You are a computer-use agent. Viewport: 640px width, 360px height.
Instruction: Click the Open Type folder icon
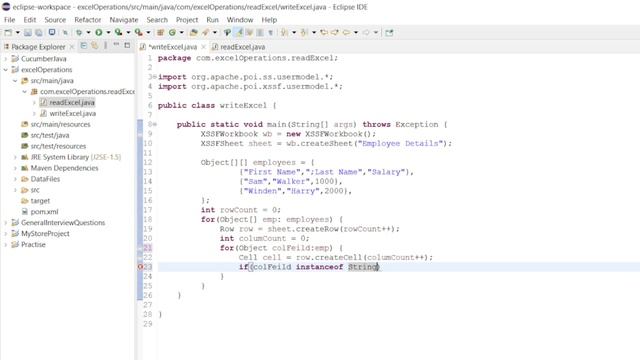pos(193,32)
